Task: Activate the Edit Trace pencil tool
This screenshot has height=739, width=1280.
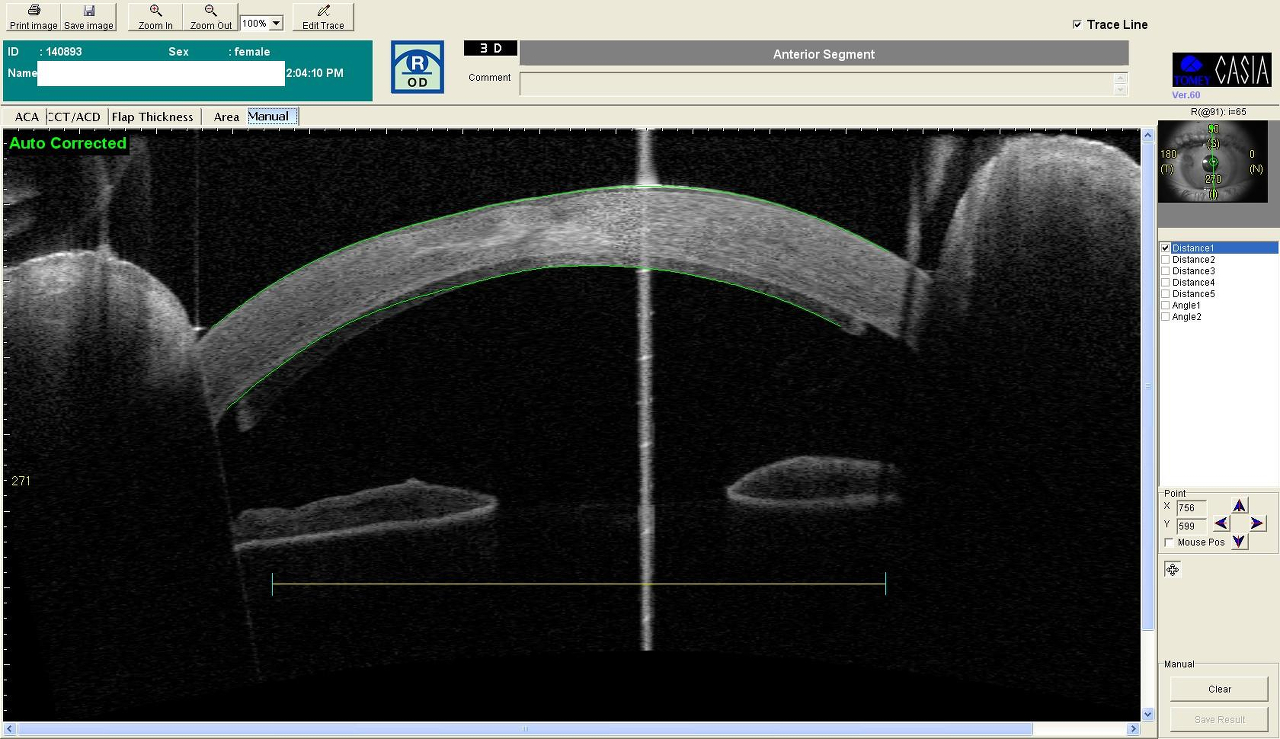Action: (323, 17)
